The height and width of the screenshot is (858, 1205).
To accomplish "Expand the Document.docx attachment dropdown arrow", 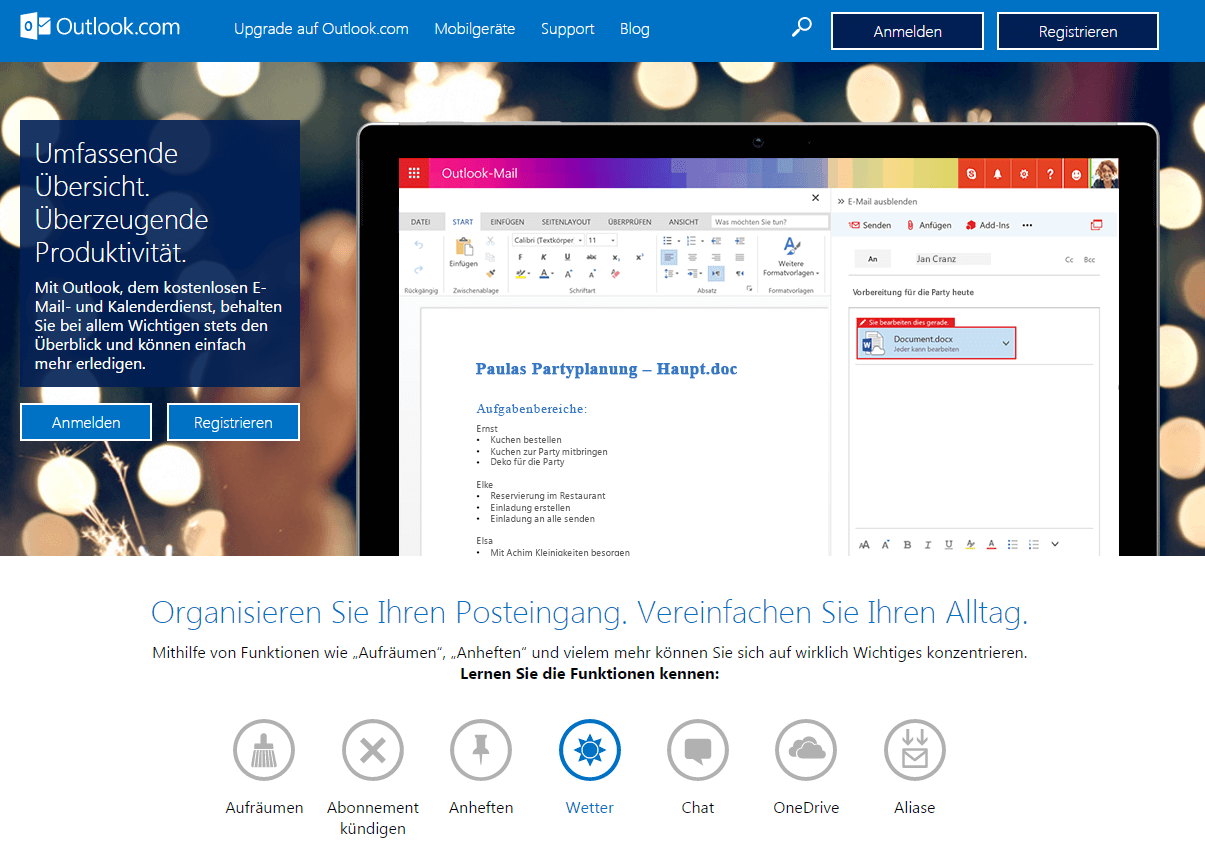I will pos(1005,344).
